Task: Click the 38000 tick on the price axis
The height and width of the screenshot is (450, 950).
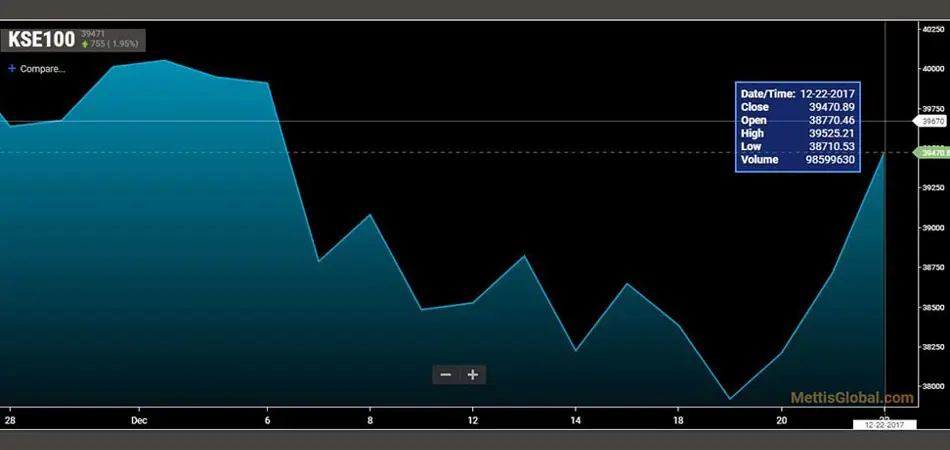Action: [933, 386]
